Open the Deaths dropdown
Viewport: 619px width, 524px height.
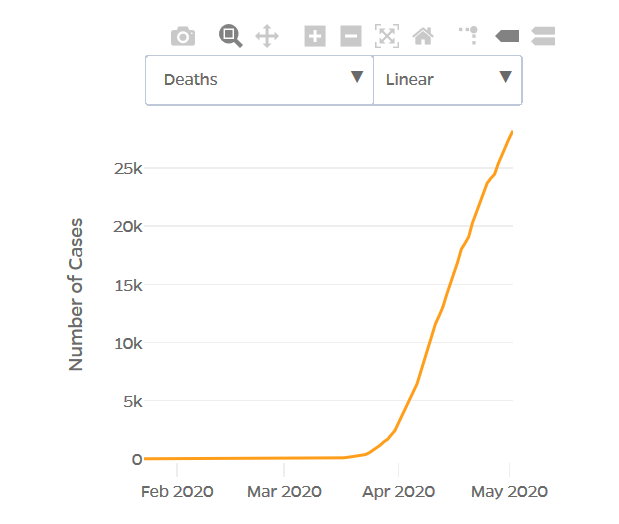tap(259, 80)
